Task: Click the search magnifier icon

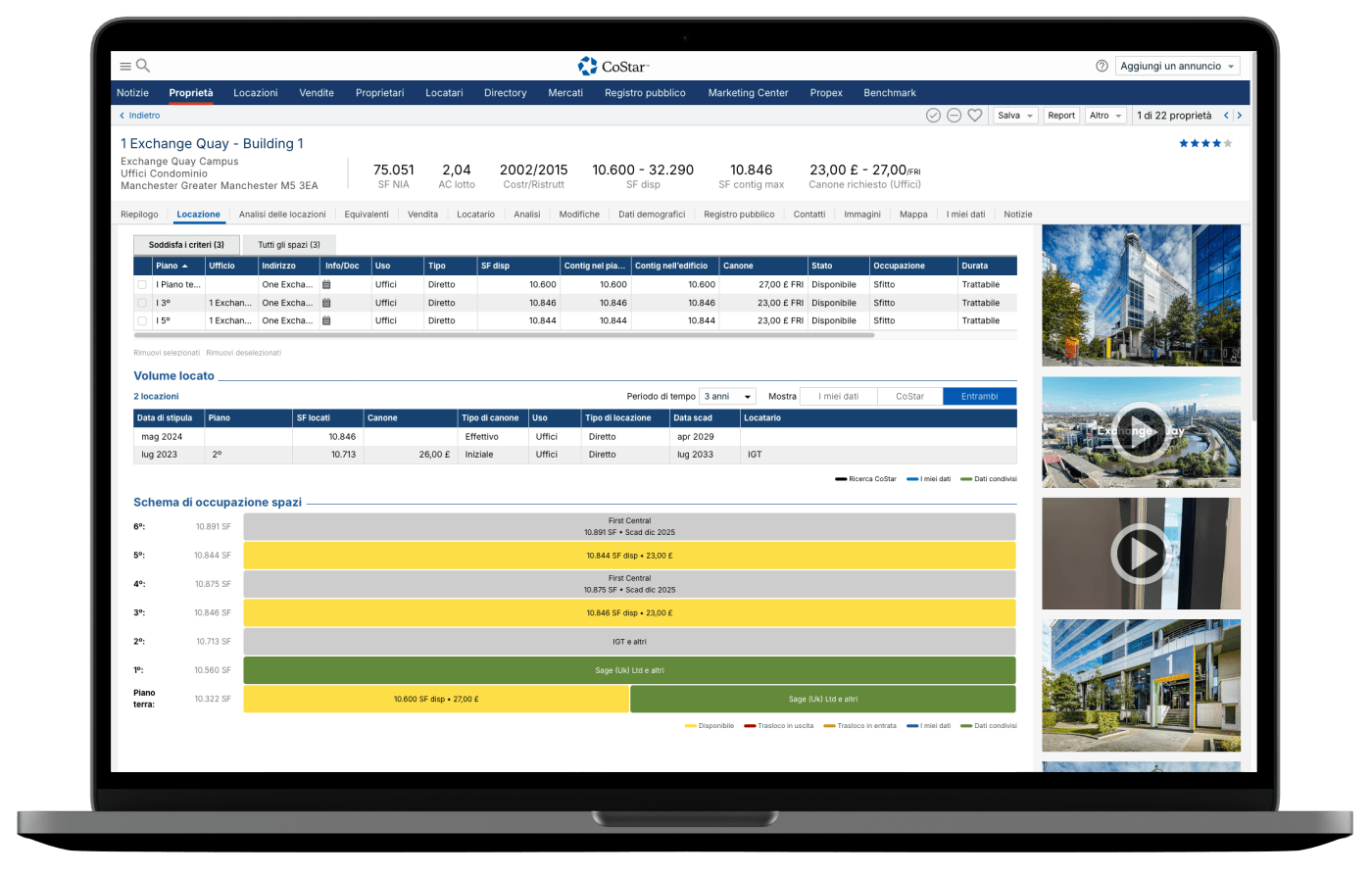Action: coord(143,66)
